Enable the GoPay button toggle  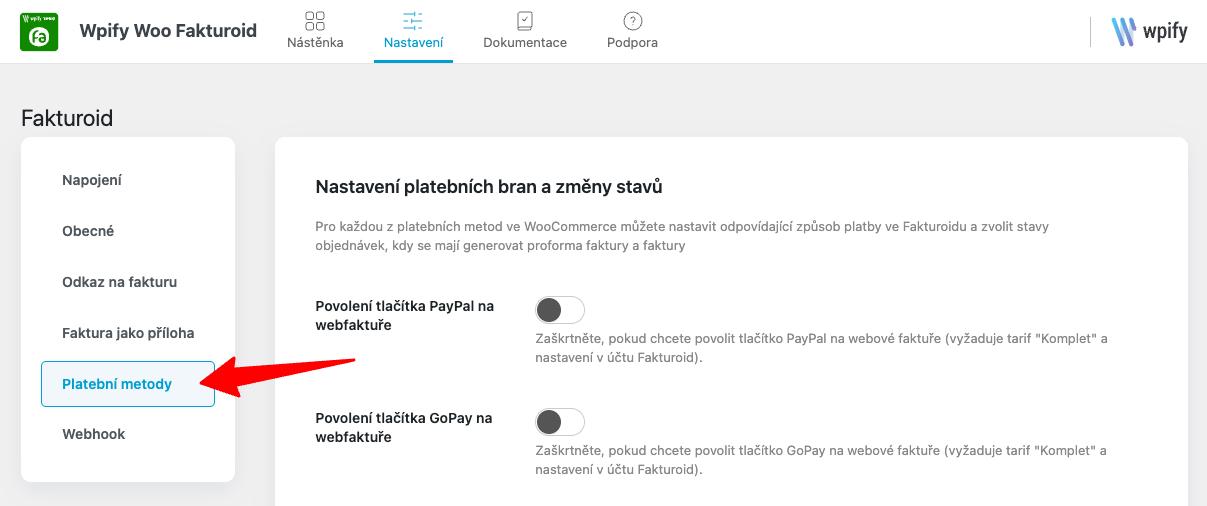click(560, 421)
